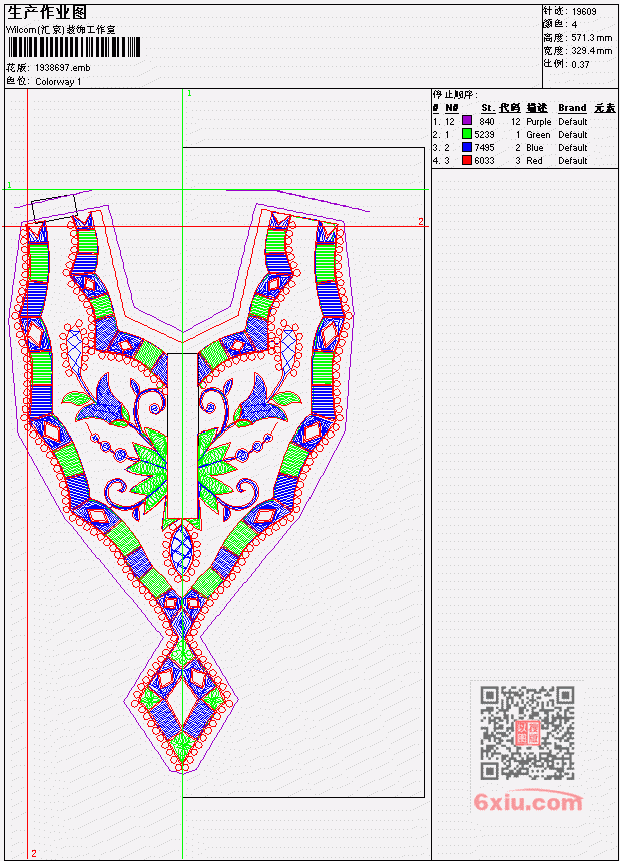Select stitch count 7495 in the Blue row

pos(484,148)
